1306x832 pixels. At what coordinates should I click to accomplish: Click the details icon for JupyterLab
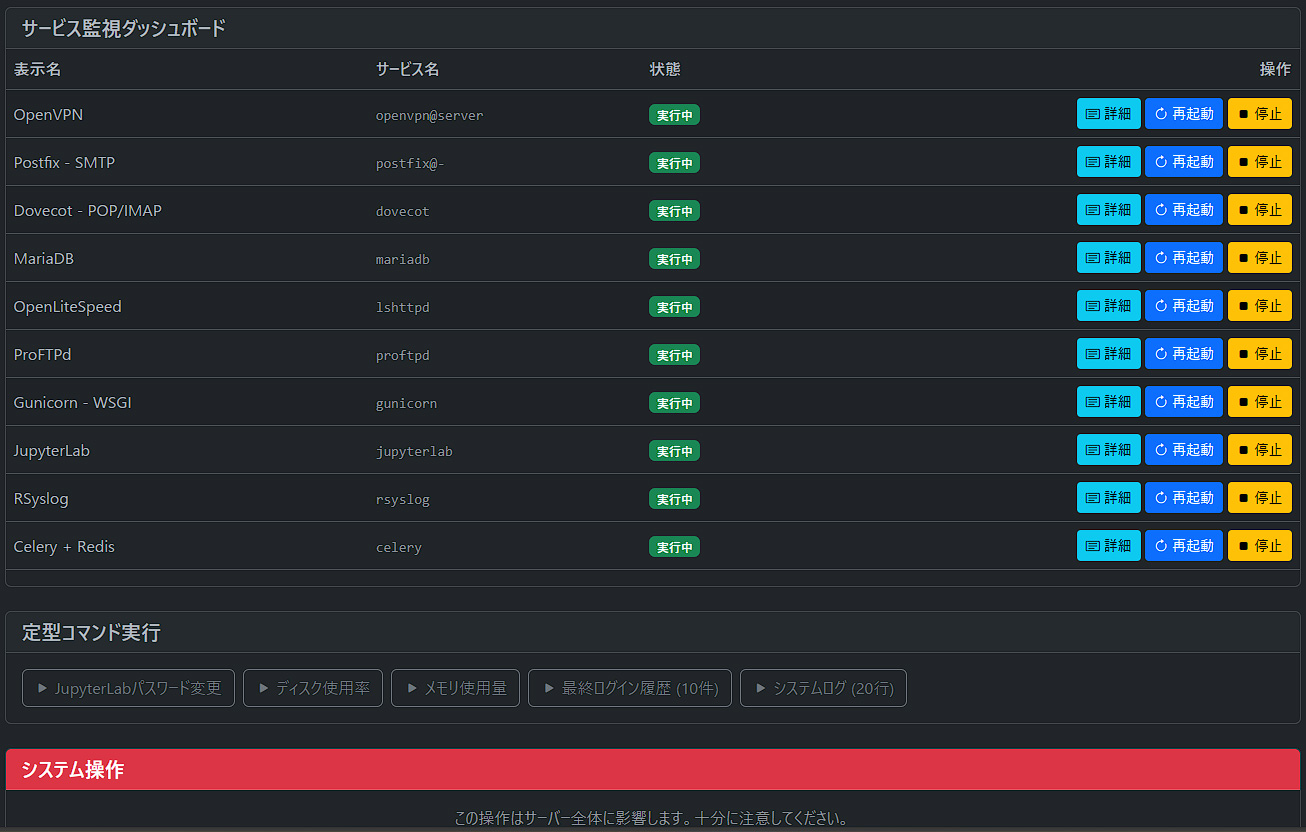pyautogui.click(x=1092, y=449)
